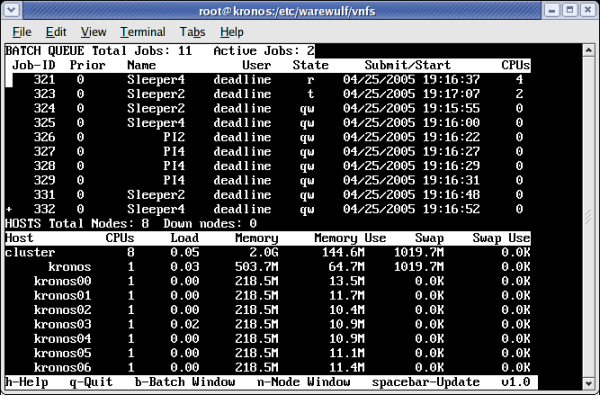Click the vertical scrollbar track
This screenshot has width=600, height=395.
click(588, 216)
